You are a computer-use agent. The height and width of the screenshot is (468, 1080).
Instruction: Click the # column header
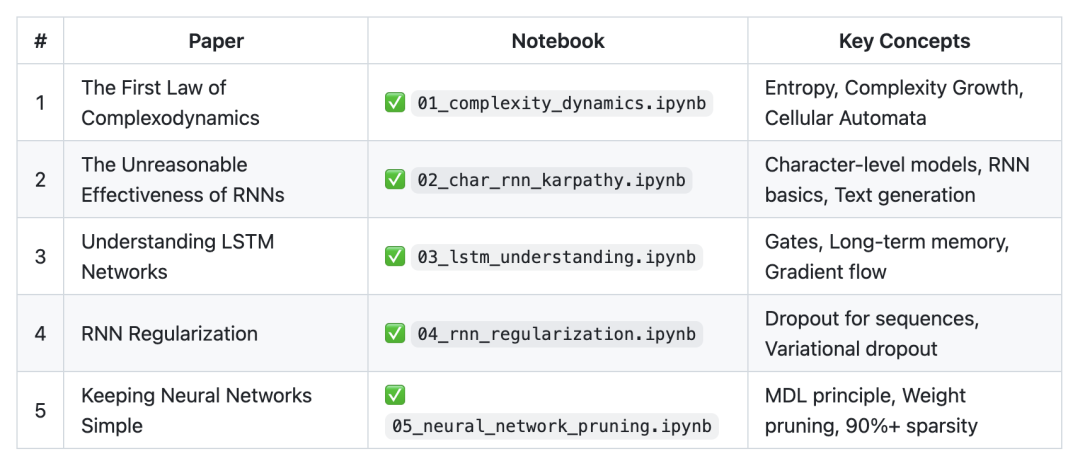click(40, 41)
